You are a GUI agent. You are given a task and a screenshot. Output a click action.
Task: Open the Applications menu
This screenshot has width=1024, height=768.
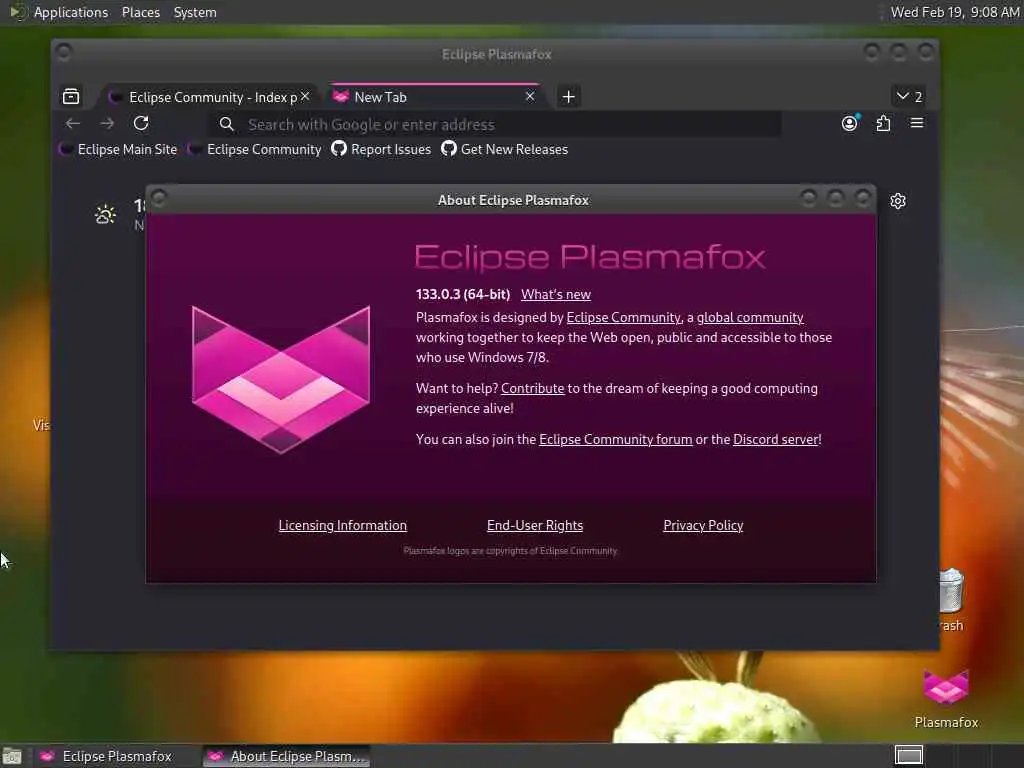pyautogui.click(x=71, y=12)
